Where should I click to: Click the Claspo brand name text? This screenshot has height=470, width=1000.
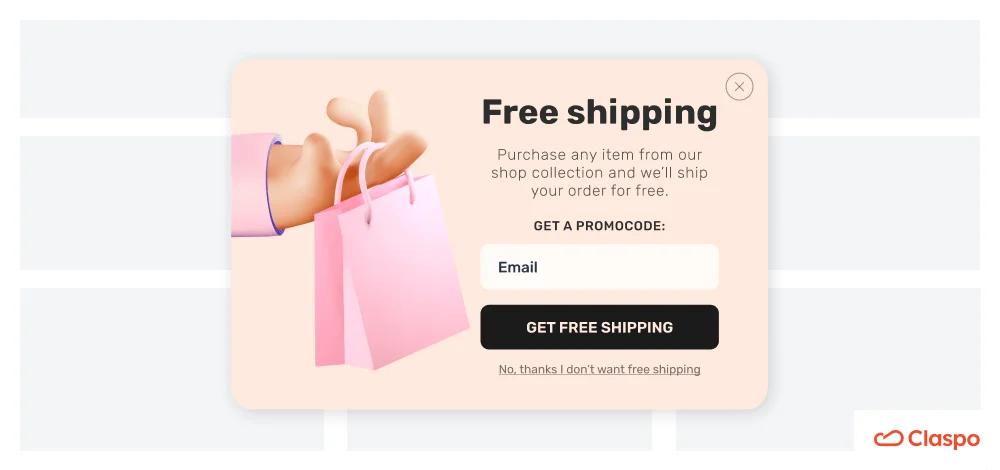click(943, 439)
